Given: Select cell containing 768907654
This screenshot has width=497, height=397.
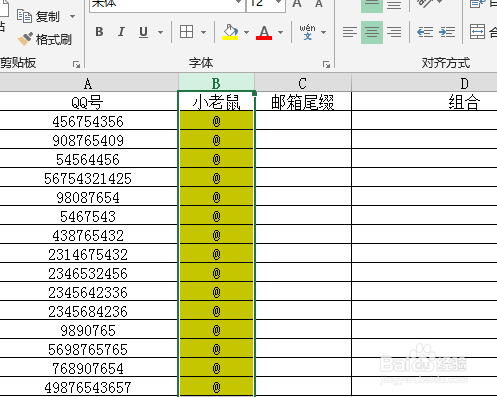Looking at the screenshot, I should click(x=88, y=368).
